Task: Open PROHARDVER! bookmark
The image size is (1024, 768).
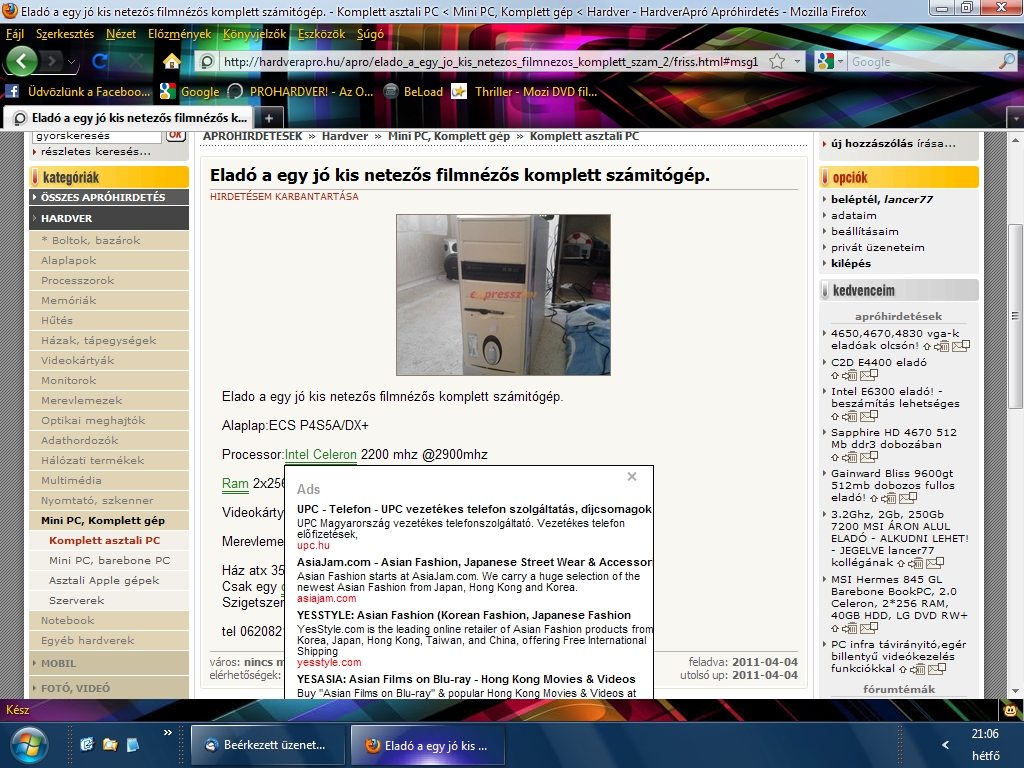Action: [x=300, y=92]
